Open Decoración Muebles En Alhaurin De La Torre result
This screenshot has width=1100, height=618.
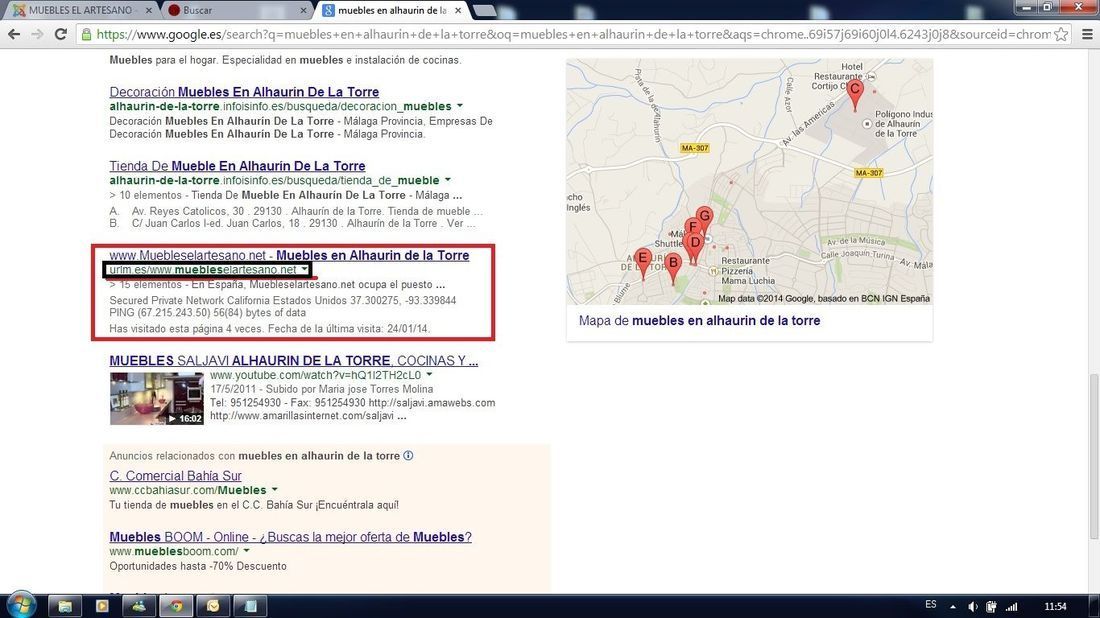coord(244,92)
